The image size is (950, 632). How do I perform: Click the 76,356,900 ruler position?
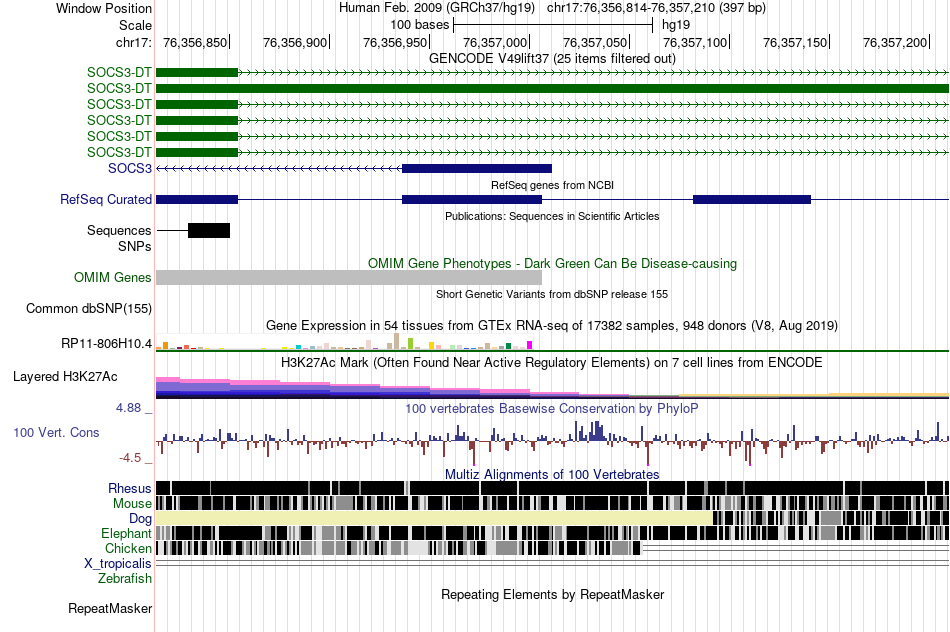click(295, 42)
